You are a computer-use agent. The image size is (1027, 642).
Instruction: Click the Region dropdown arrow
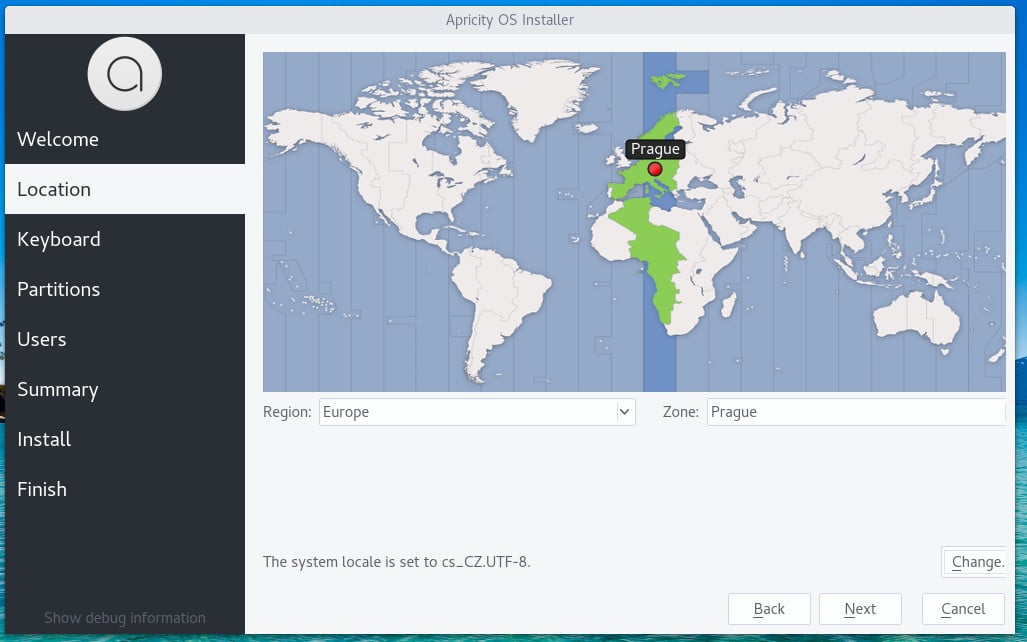pos(624,412)
